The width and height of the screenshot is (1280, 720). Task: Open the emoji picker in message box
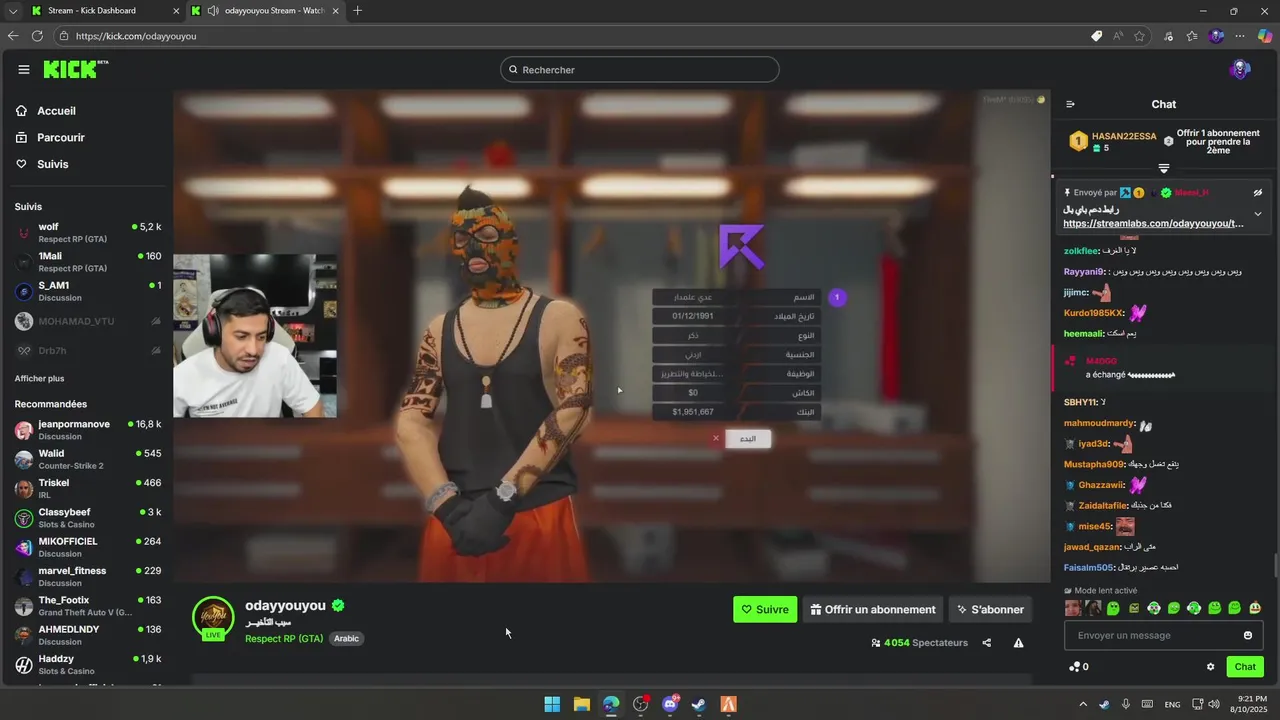(1247, 635)
